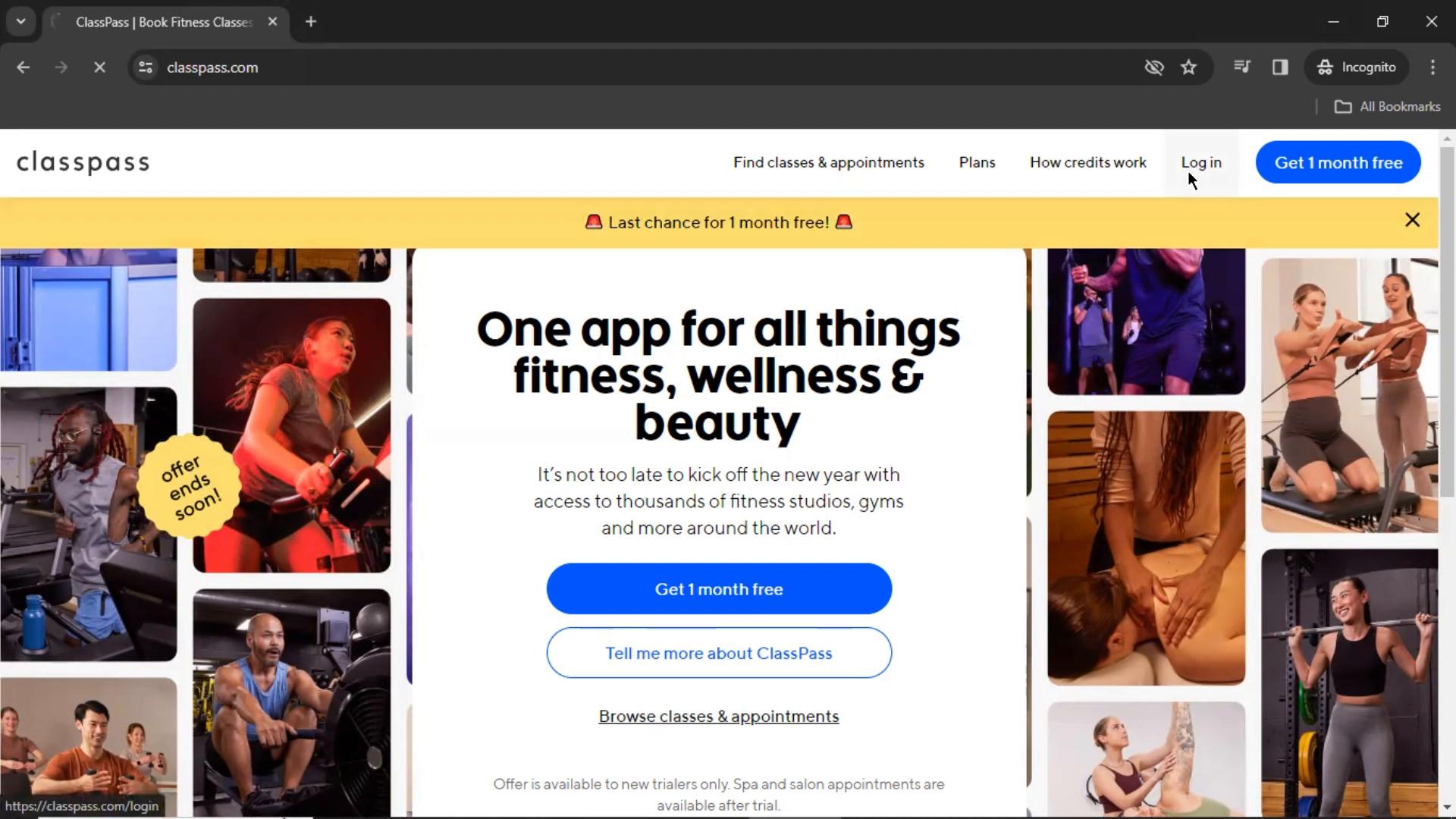Screen dimensions: 1456x819
Task: Click the incognito mode icon
Action: click(1324, 67)
